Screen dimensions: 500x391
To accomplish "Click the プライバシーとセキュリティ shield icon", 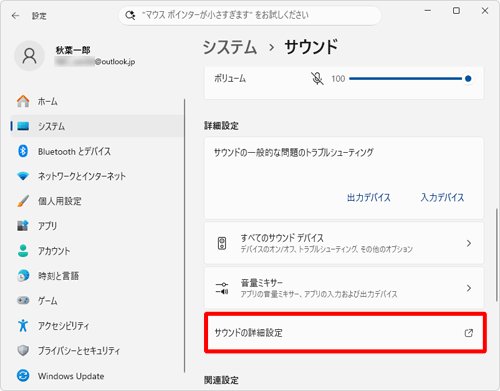I will coord(23,351).
